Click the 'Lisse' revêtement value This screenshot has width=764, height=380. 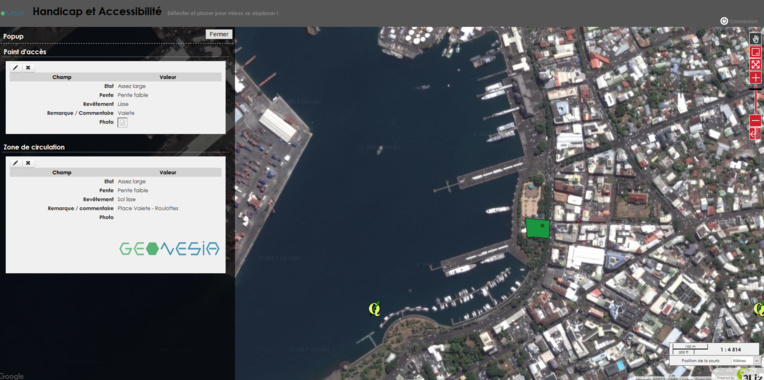(x=123, y=104)
